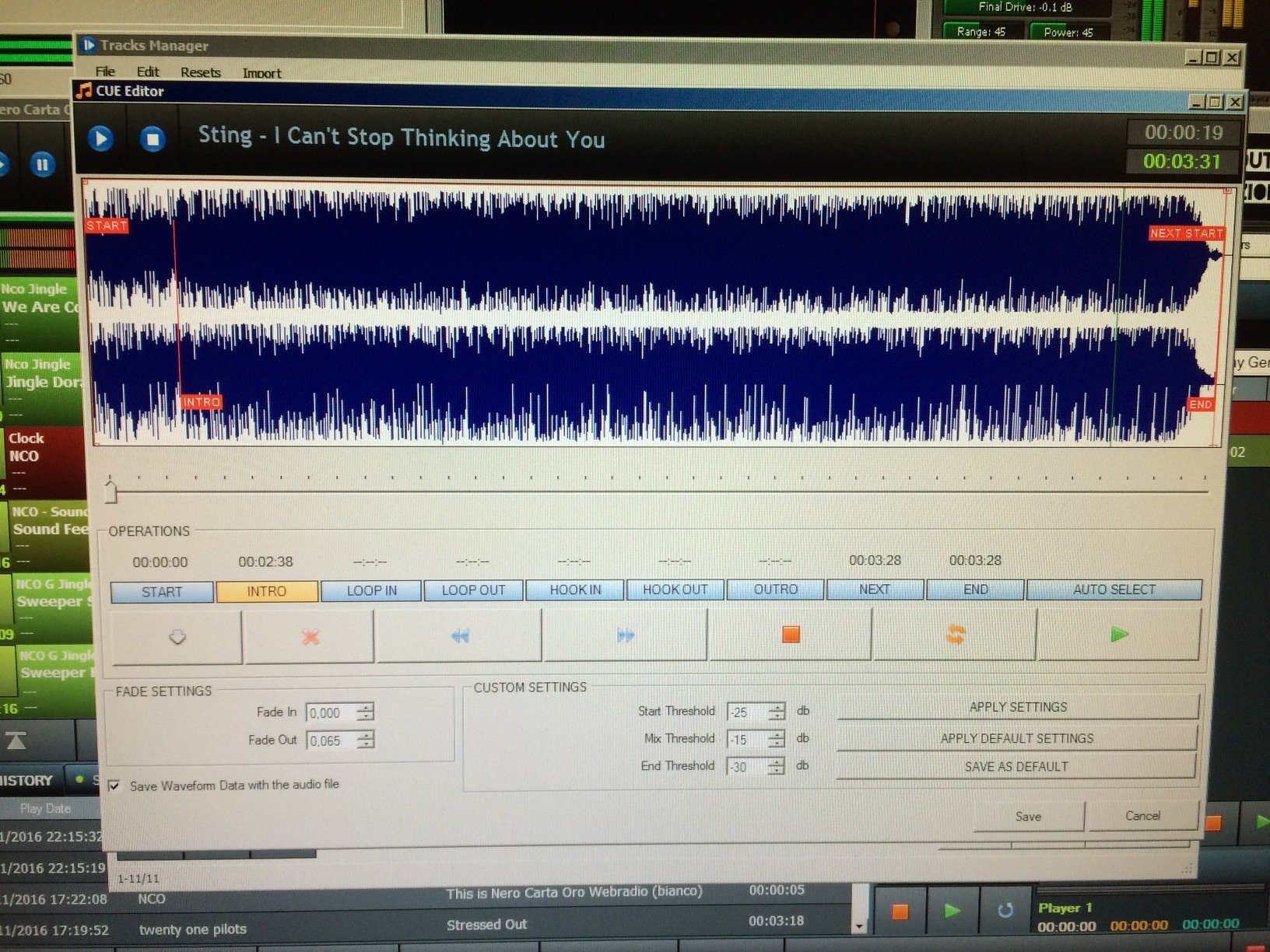Click the orange loop arrows icon
1270x952 pixels.
[x=956, y=635]
